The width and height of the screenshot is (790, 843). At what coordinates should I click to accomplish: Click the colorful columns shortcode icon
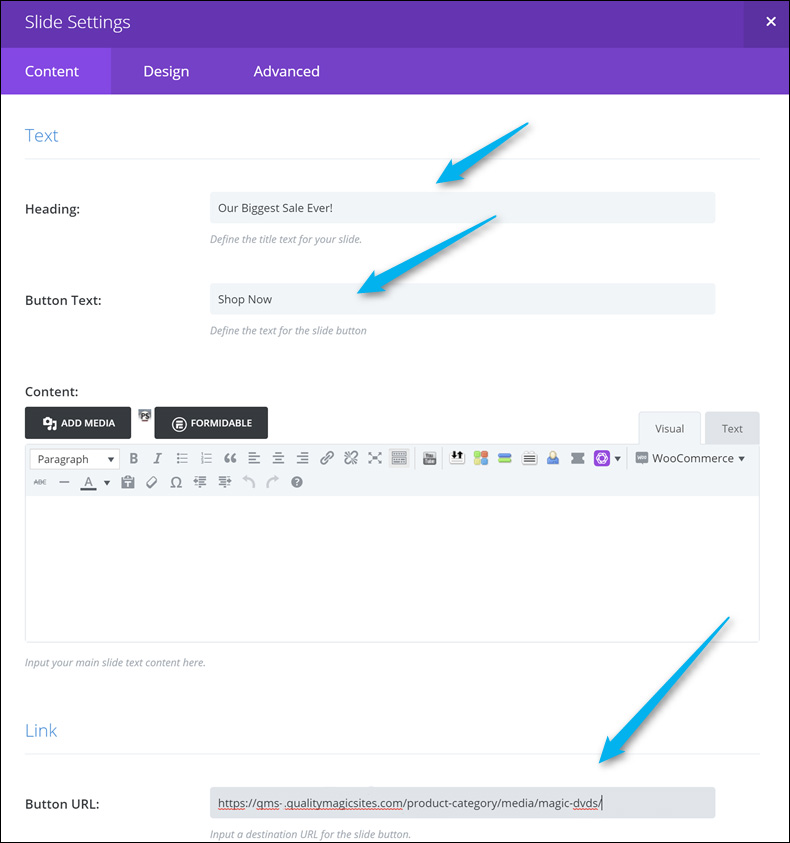coord(481,459)
